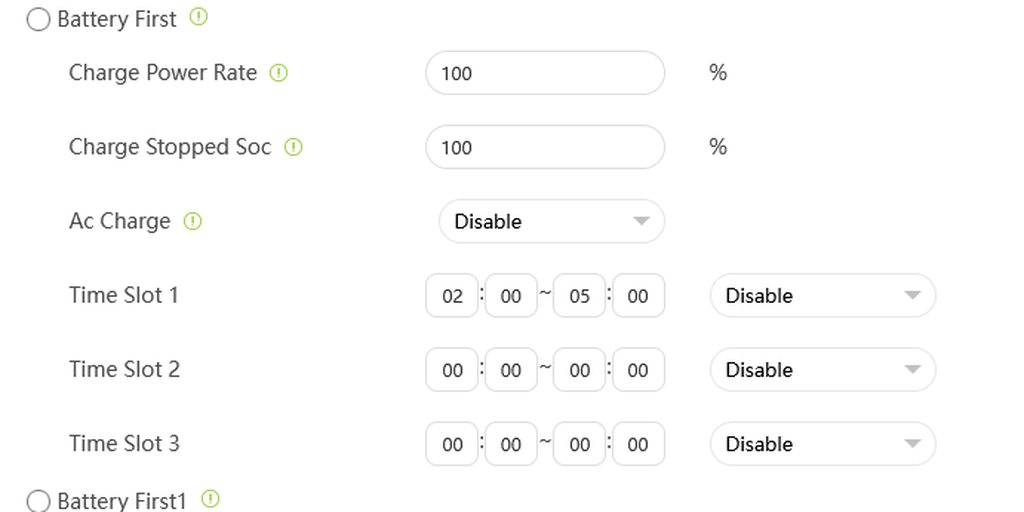Screen dimensions: 1024x512
Task: Expand the Time Slot 2 enable dropdown
Action: (822, 370)
